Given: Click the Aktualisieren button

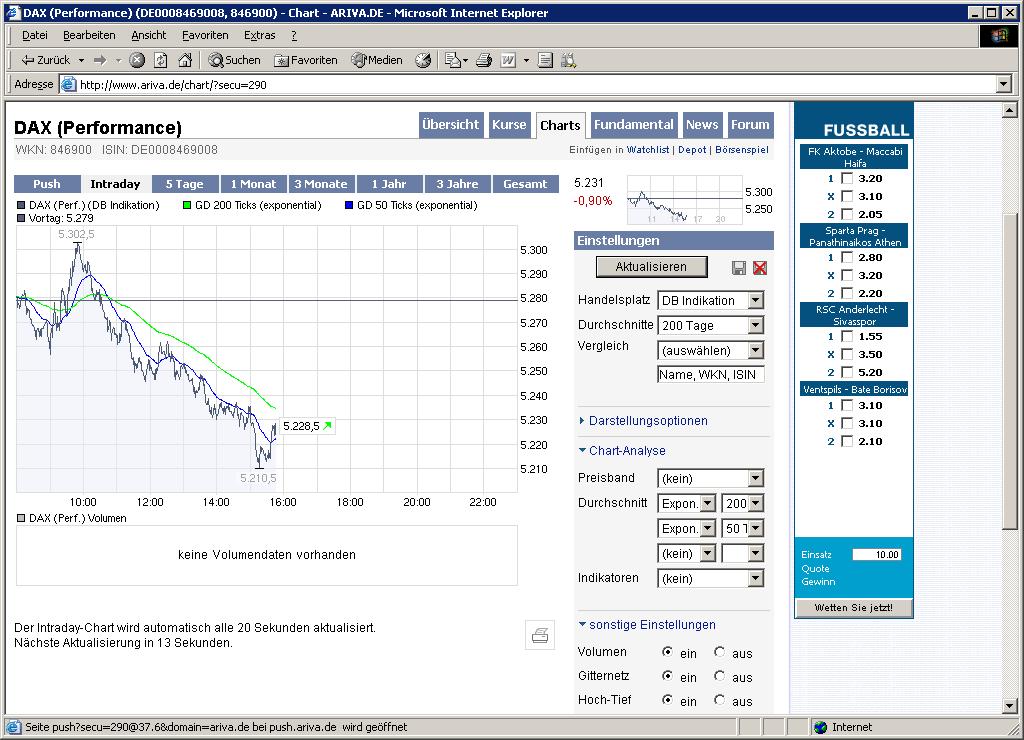Looking at the screenshot, I should tap(651, 266).
